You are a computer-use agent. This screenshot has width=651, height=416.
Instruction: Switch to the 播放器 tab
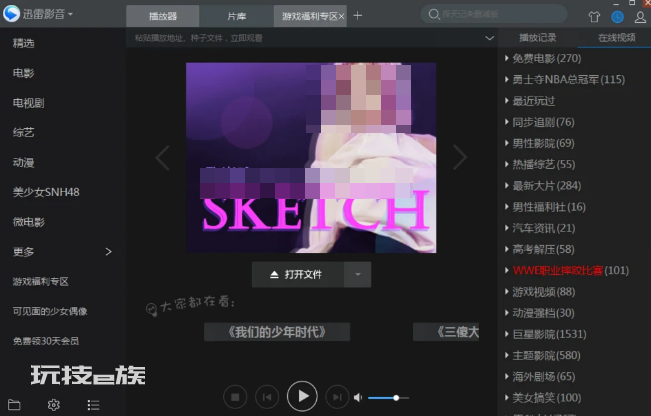click(x=163, y=16)
